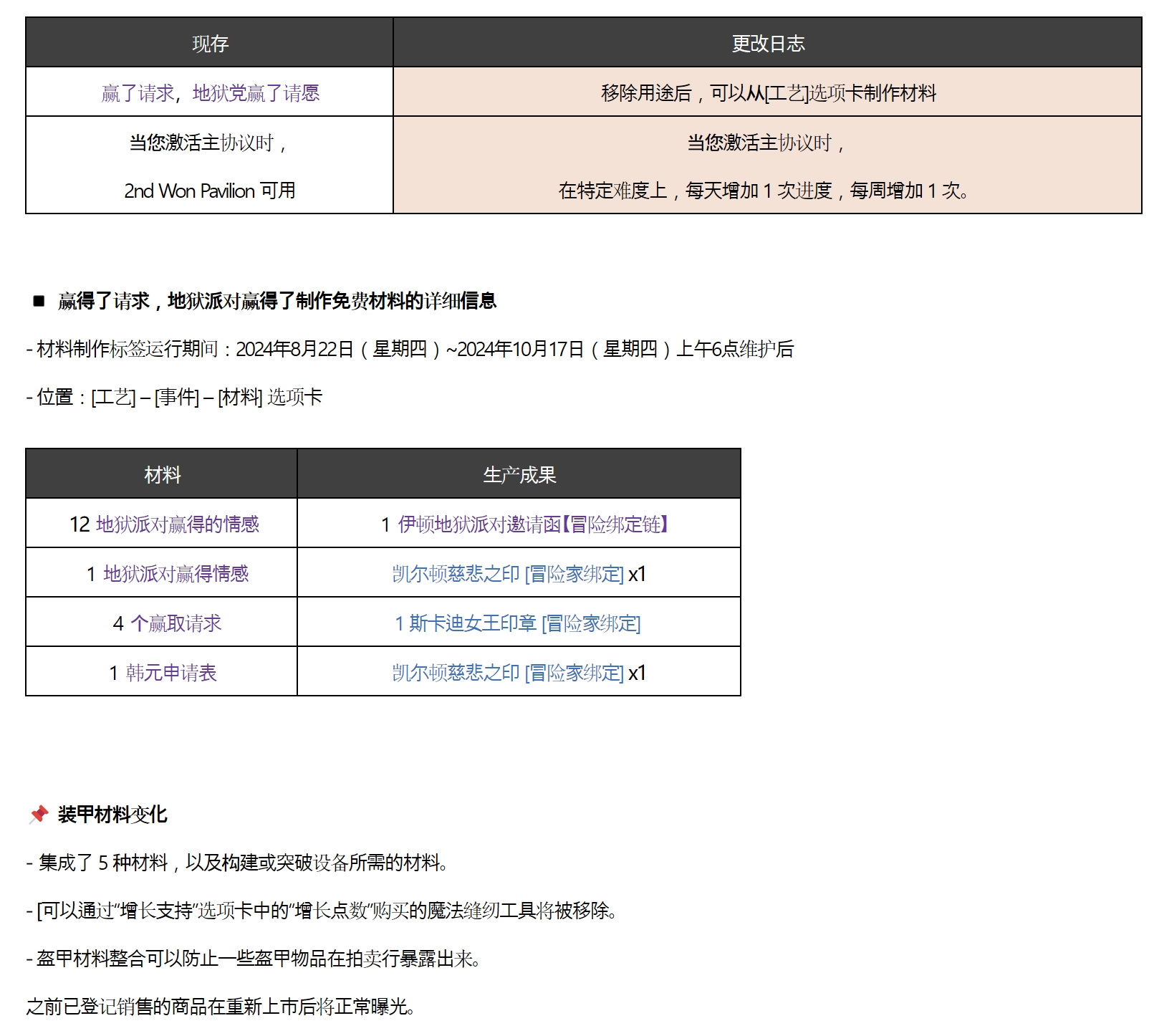The image size is (1154, 1036).
Task: Open the link 地狱派对赢得的情感 in the 12 row
Action: pyautogui.click(x=178, y=524)
